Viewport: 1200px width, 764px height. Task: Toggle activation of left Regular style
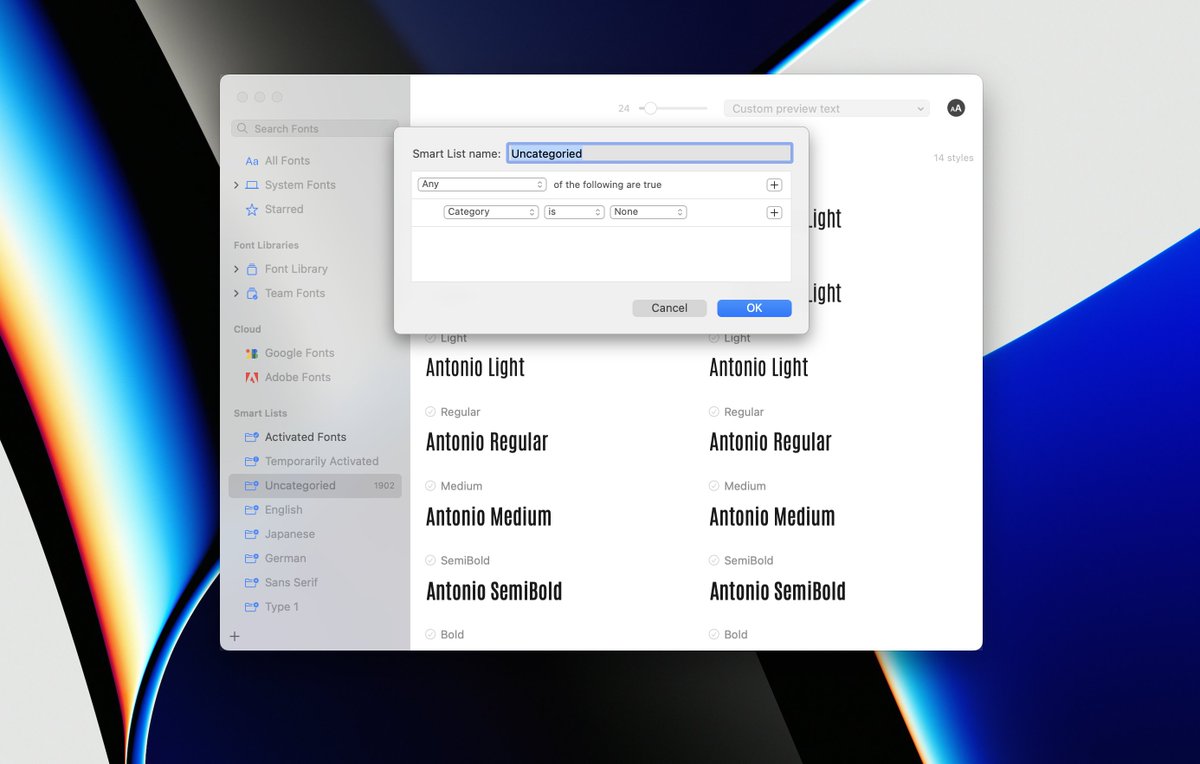click(x=431, y=412)
